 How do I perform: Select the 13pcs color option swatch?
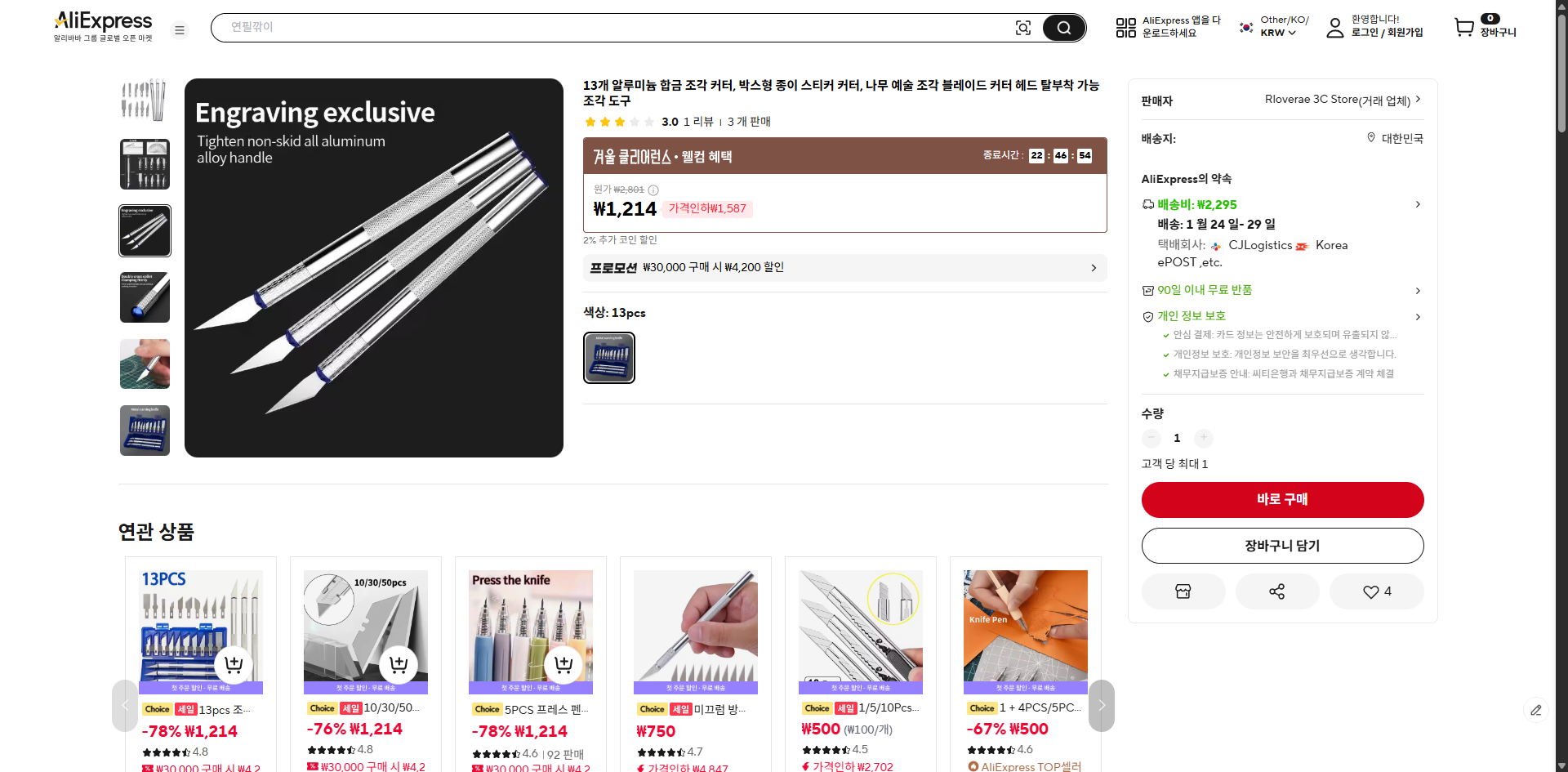click(x=609, y=358)
